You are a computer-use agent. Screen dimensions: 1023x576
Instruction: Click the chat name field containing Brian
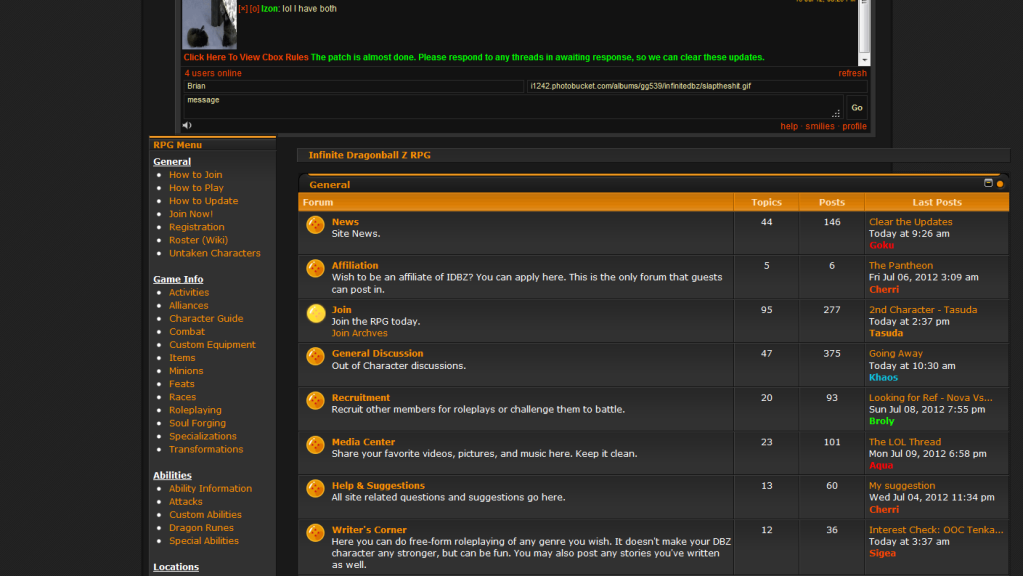(x=353, y=86)
